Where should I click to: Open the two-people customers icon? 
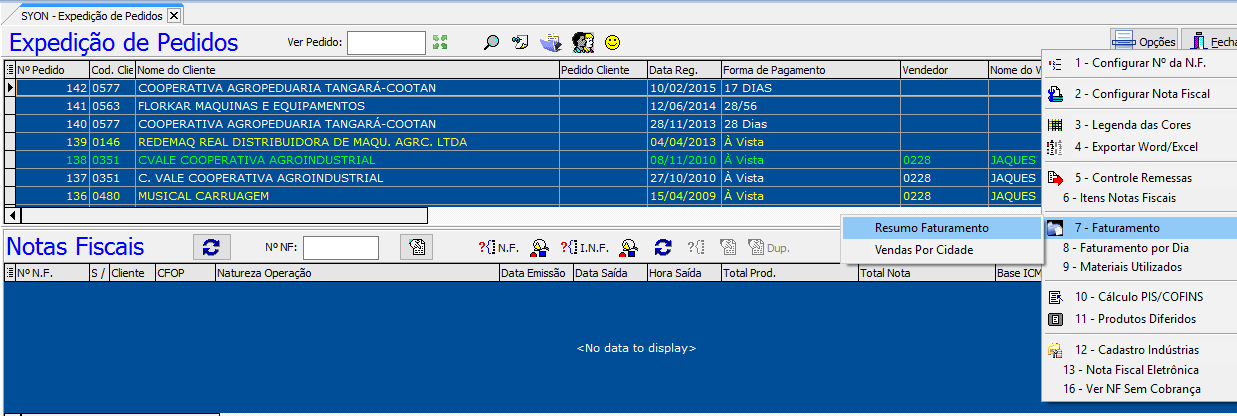pos(582,42)
